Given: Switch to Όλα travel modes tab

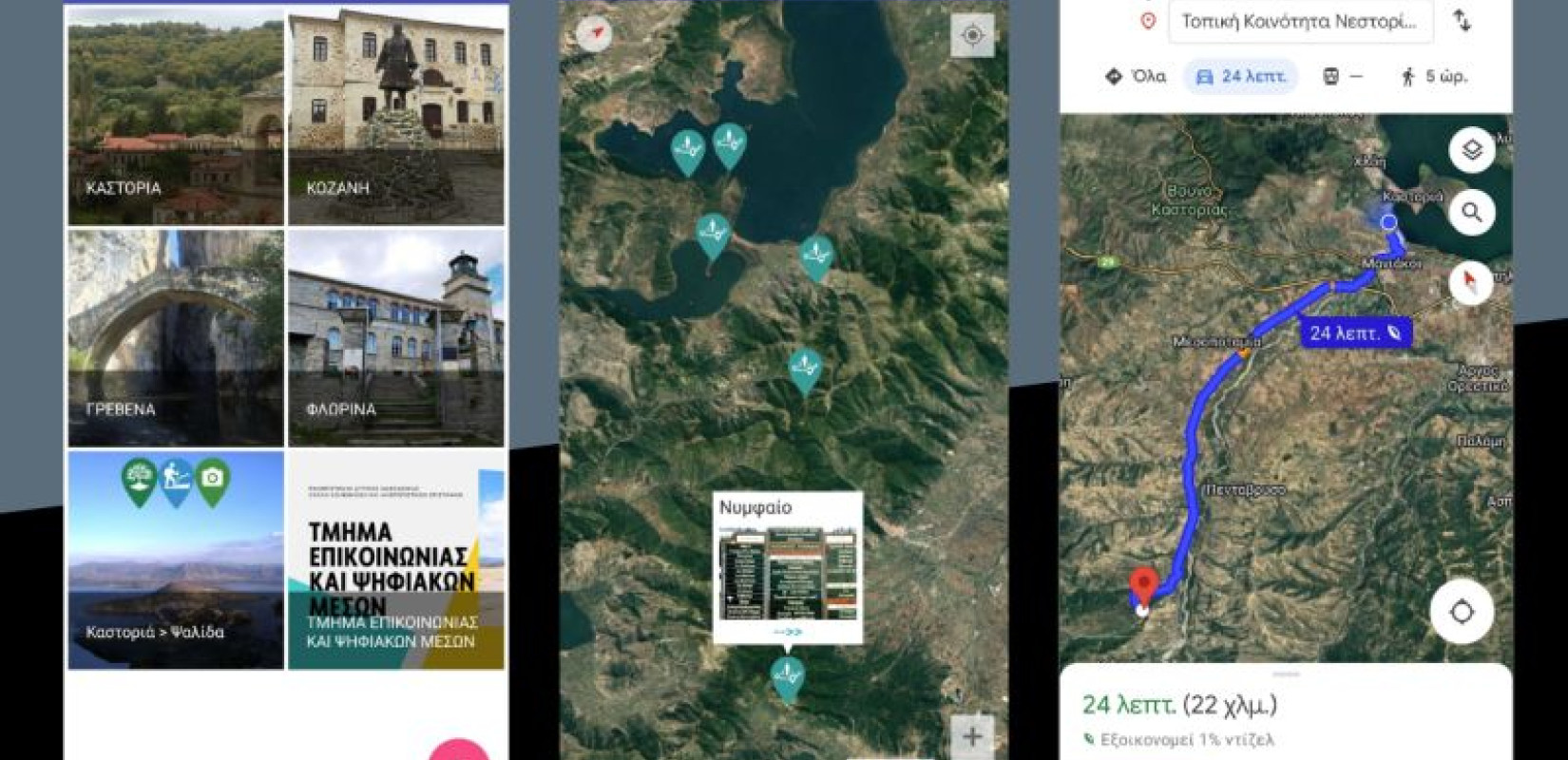Looking at the screenshot, I should coord(1136,77).
